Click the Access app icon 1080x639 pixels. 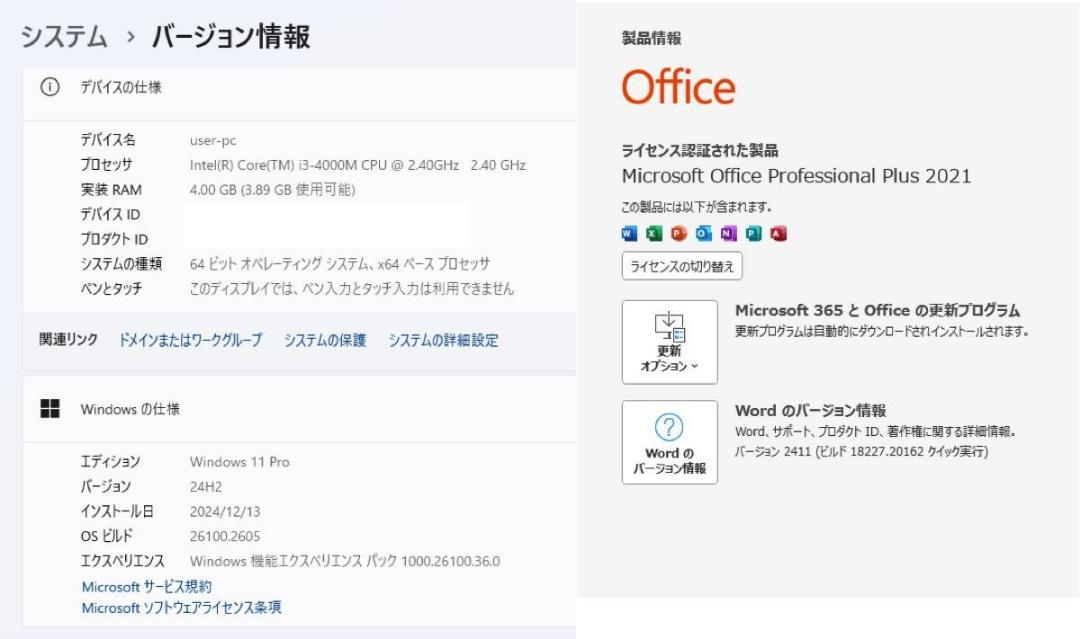[x=778, y=233]
